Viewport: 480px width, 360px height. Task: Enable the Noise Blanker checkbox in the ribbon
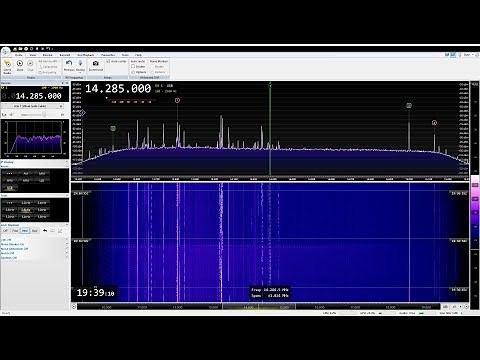pos(152,66)
